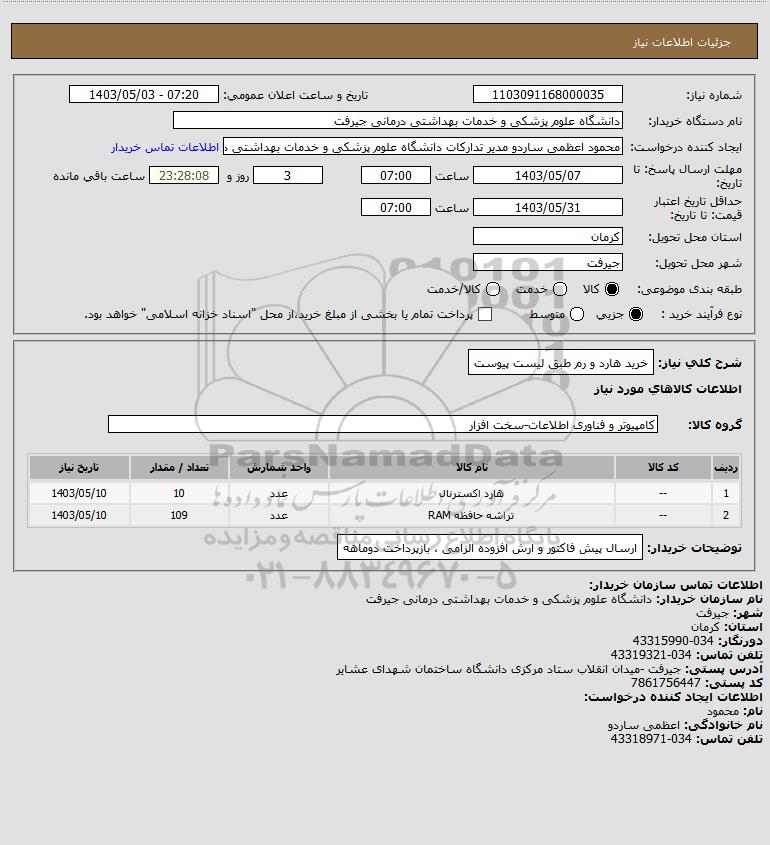Screen dimensions: 770x845
Task: Click the general description field خرید هارد و رم
Action: (x=560, y=363)
